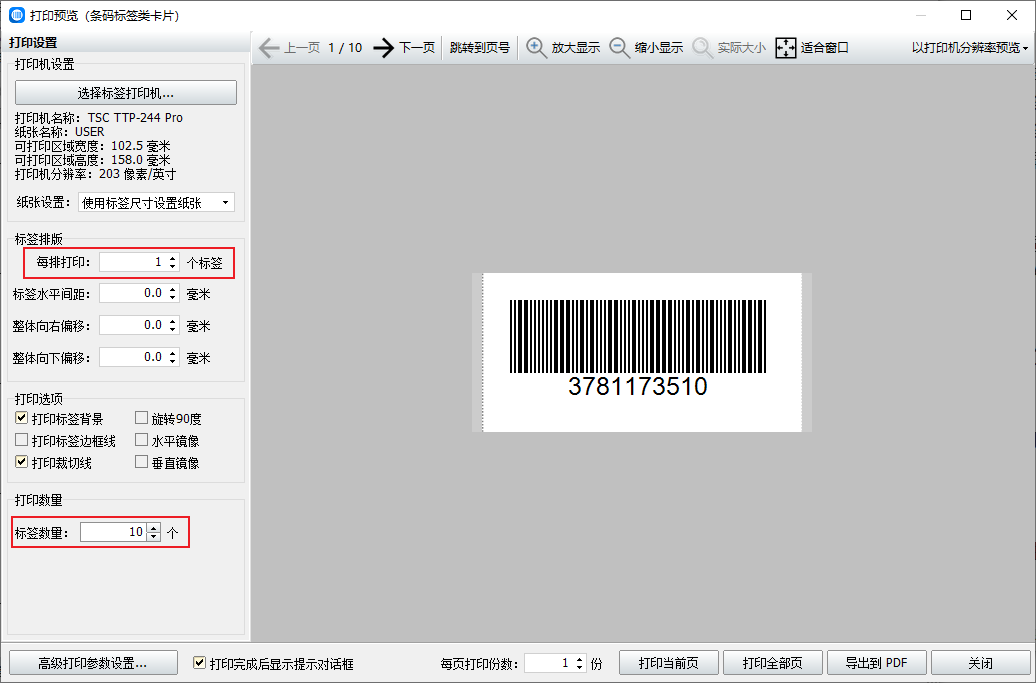Increase labels per row stepper
The width and height of the screenshot is (1036, 683).
pyautogui.click(x=172, y=258)
